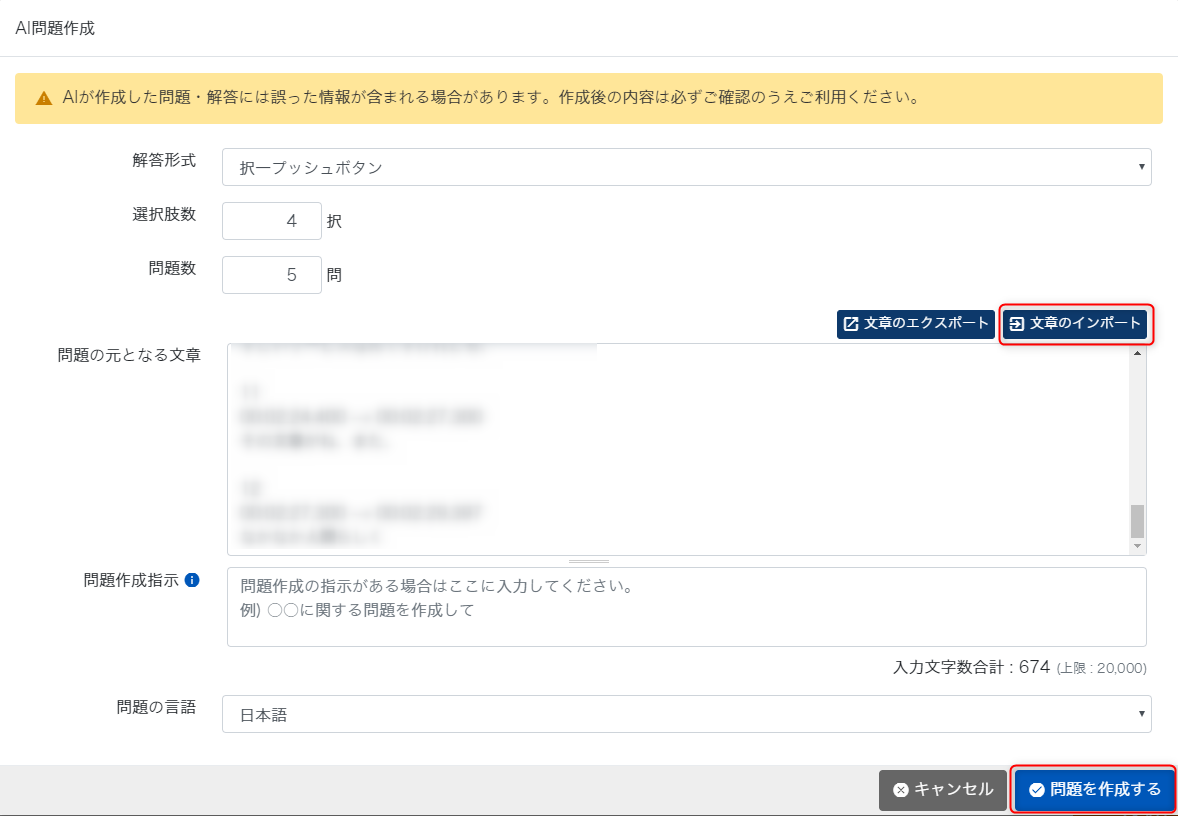The width and height of the screenshot is (1178, 816).
Task: Click the scrollbar up arrow of the text area
Action: [x=1137, y=351]
